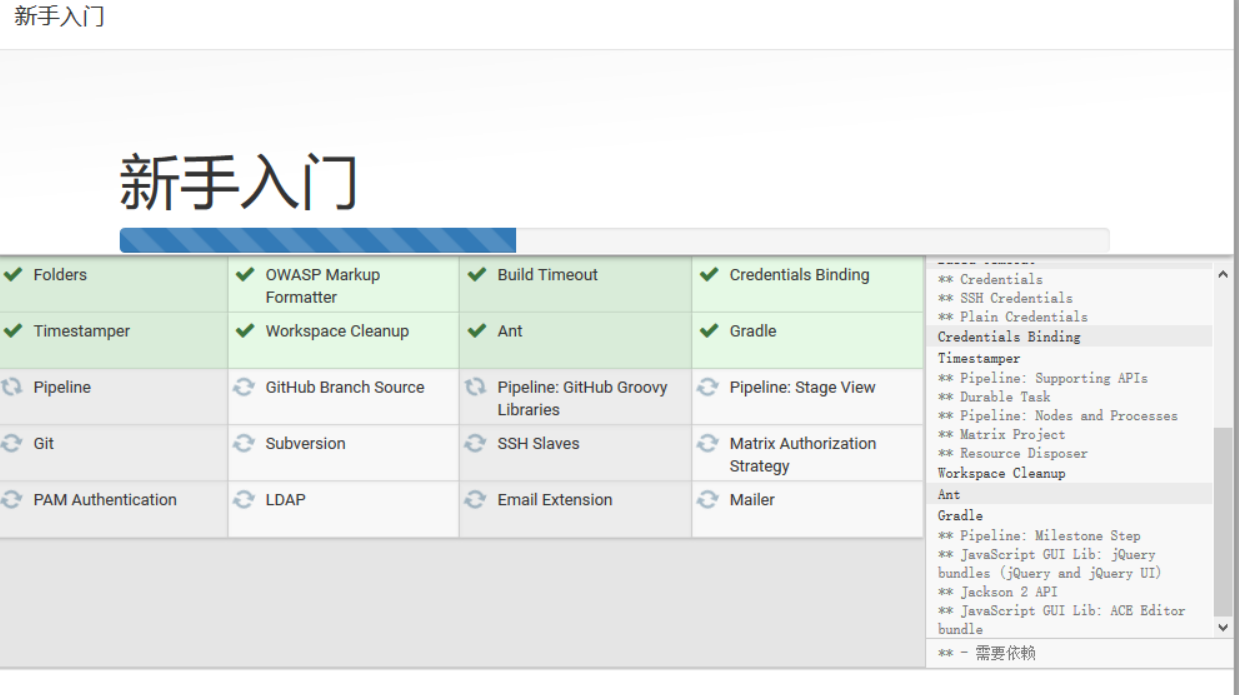Viewport: 1239px width, 695px height.
Task: Click the '** Pipeline: Milestone Step' log line
Action: click(x=1039, y=536)
